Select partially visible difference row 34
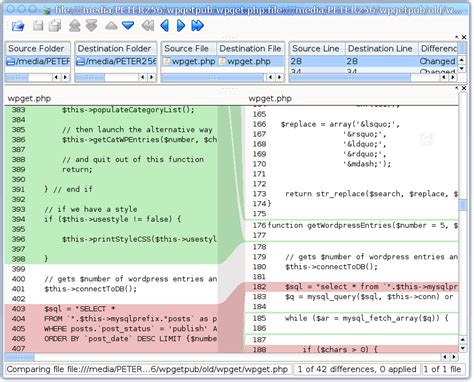This screenshot has height=382, width=474. 374,70
